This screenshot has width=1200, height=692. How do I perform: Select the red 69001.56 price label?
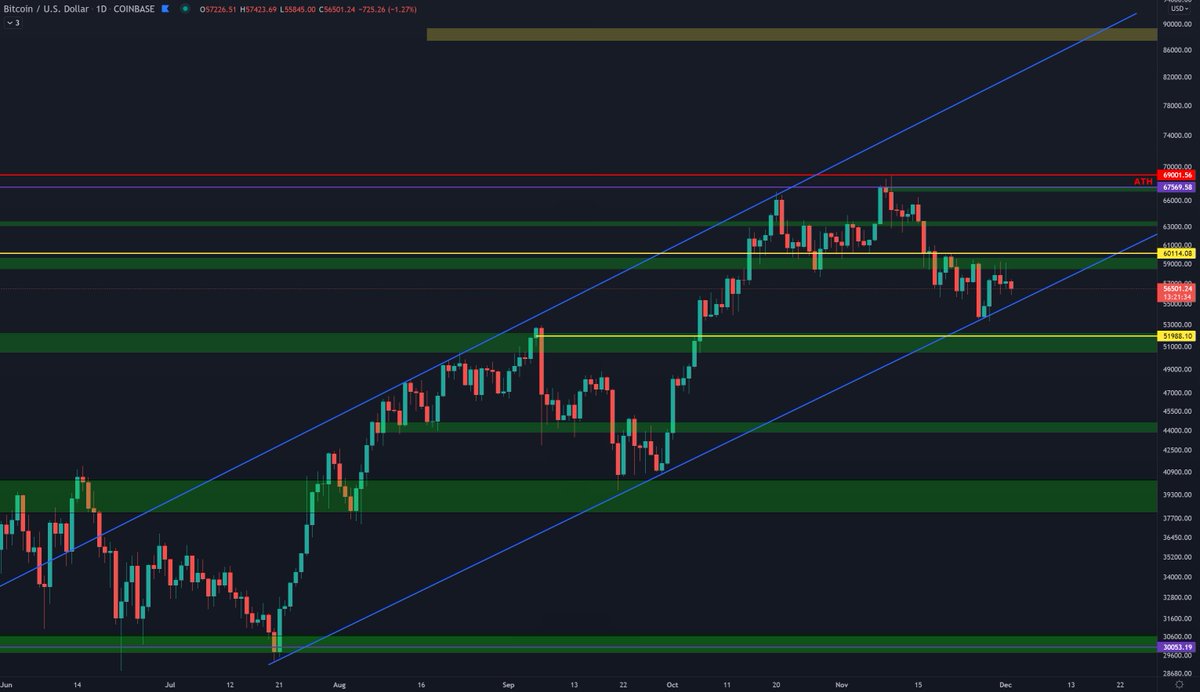click(x=1176, y=175)
